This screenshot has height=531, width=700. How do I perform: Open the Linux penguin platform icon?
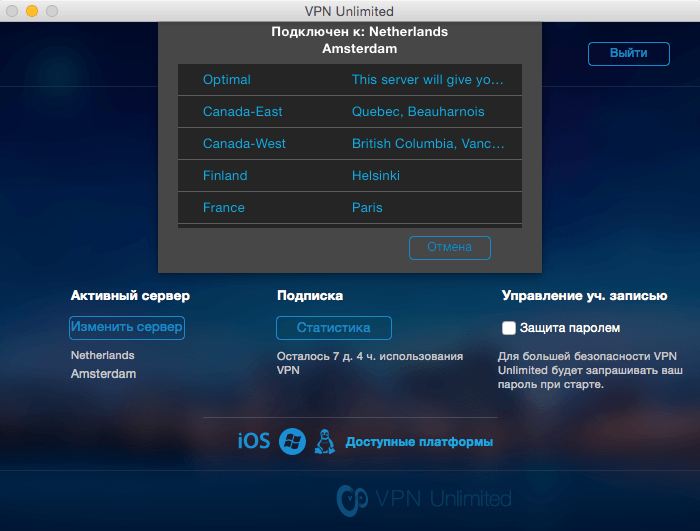[325, 441]
